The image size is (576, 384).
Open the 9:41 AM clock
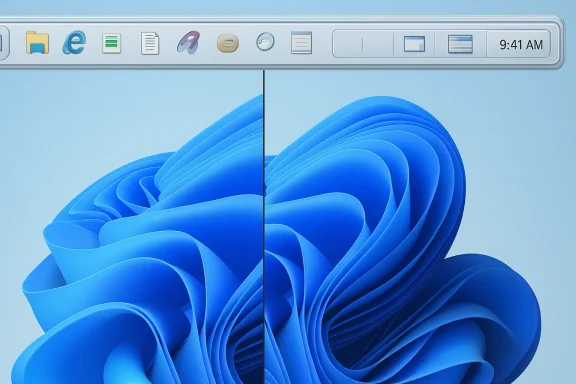(521, 45)
